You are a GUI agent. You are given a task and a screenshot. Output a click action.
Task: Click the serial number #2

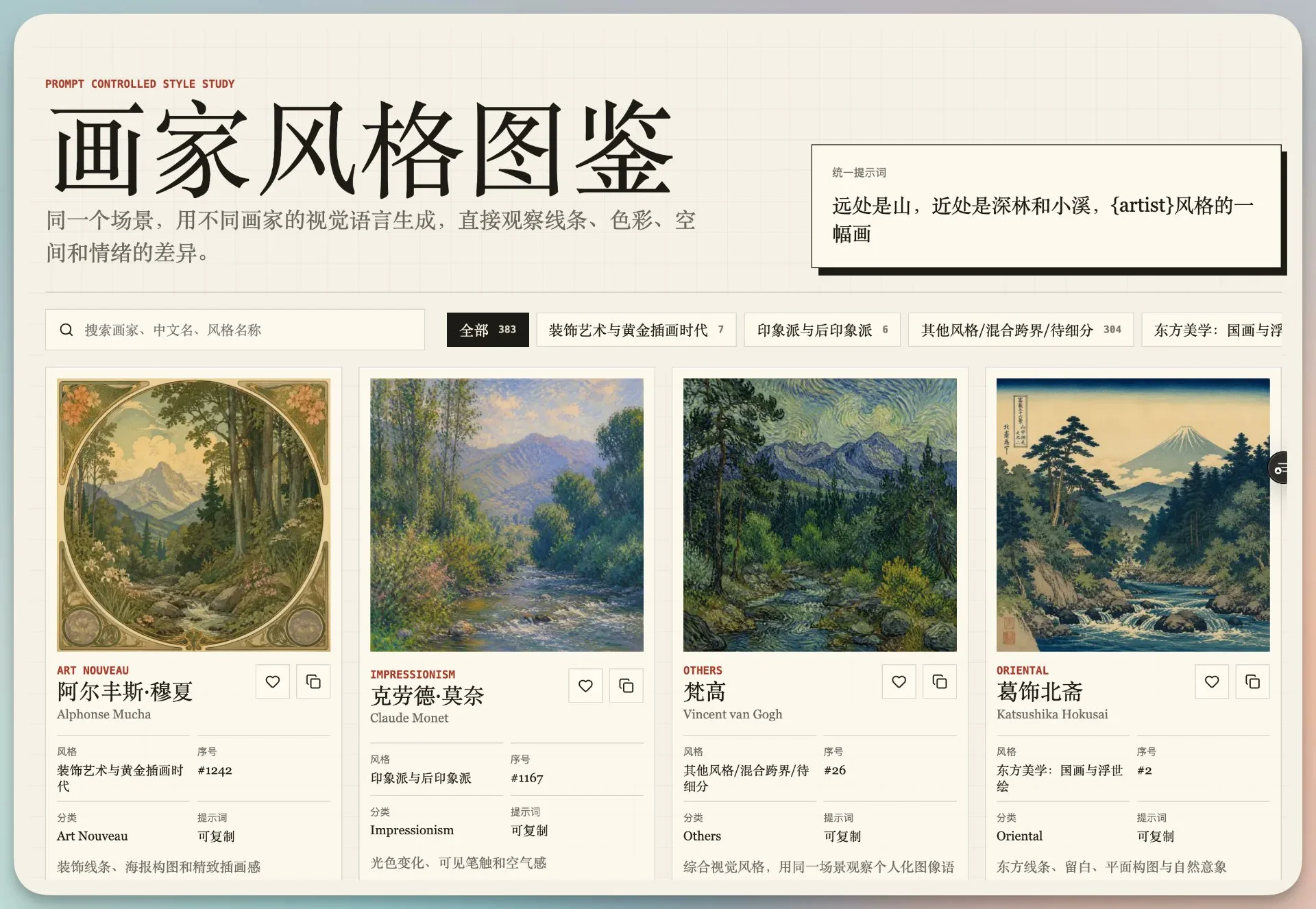[1145, 771]
